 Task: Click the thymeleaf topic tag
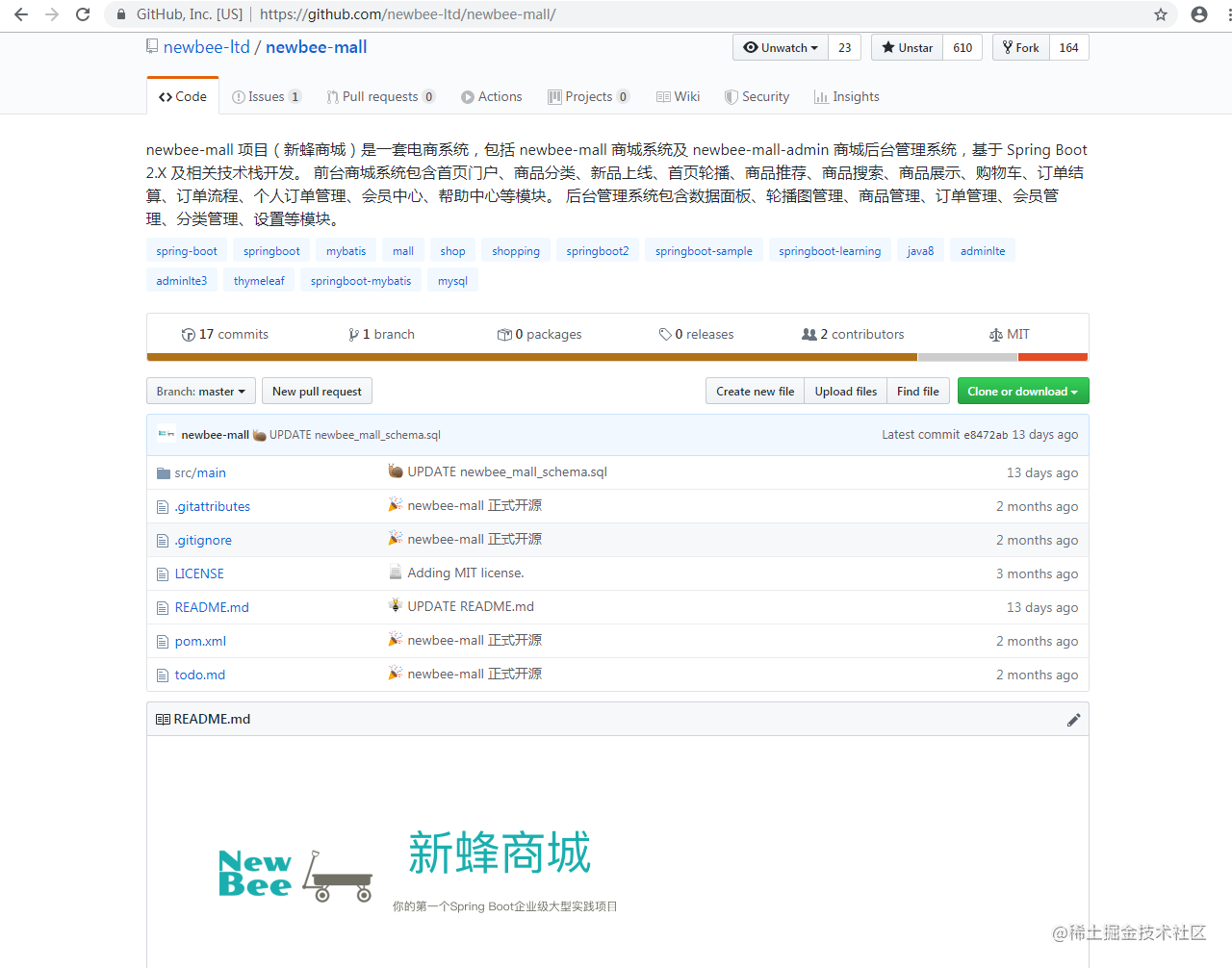pos(259,281)
